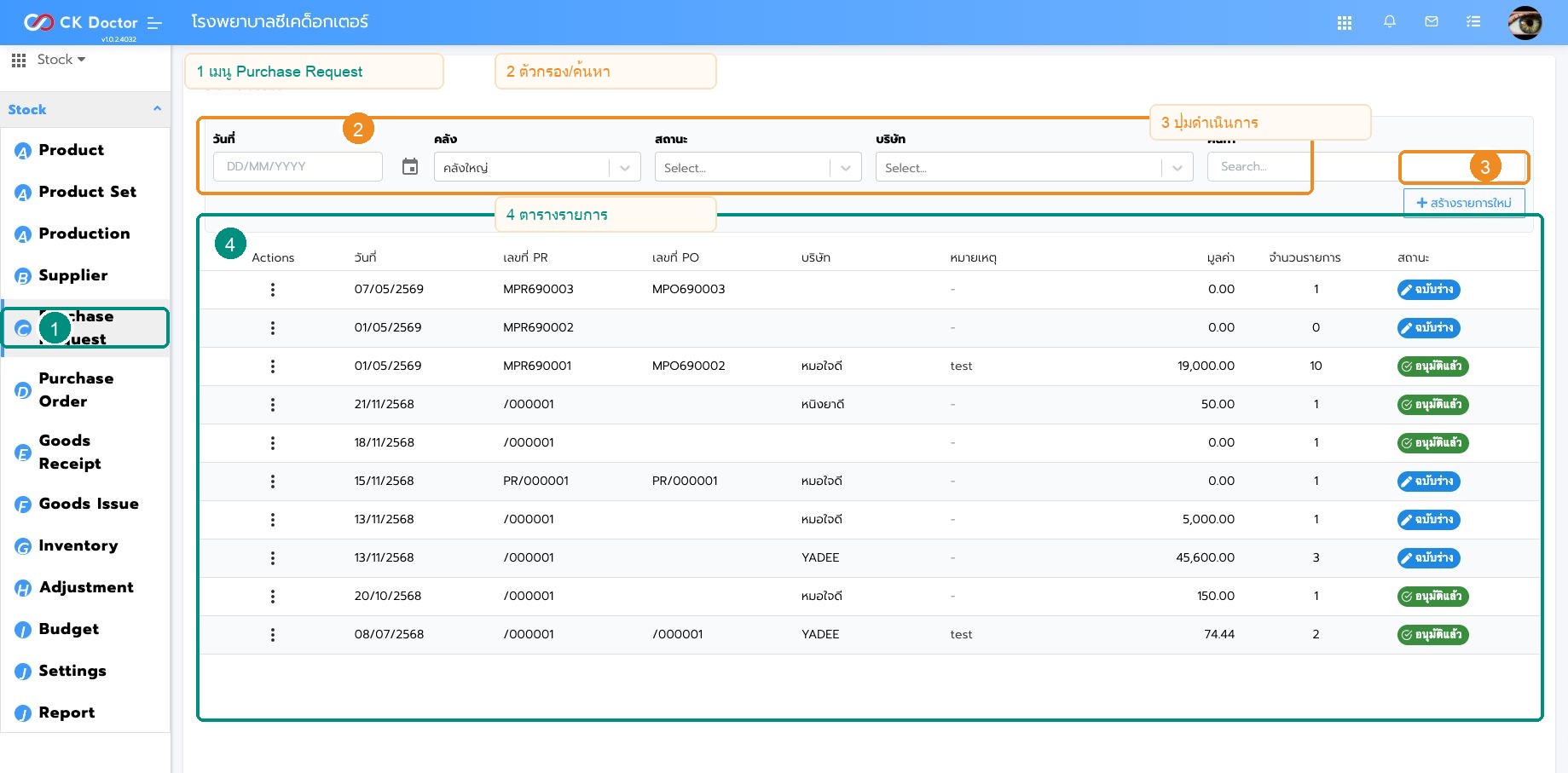
Task: Sort by the เลขที่ PR column header
Action: click(x=525, y=257)
